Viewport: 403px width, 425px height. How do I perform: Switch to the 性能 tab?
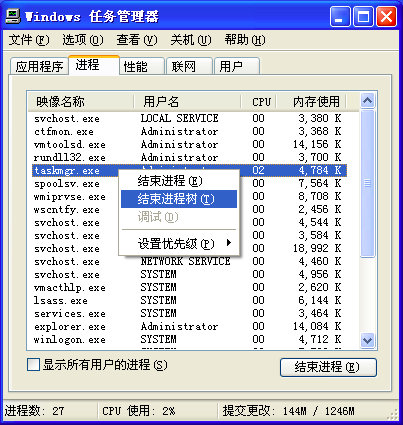pos(142,66)
